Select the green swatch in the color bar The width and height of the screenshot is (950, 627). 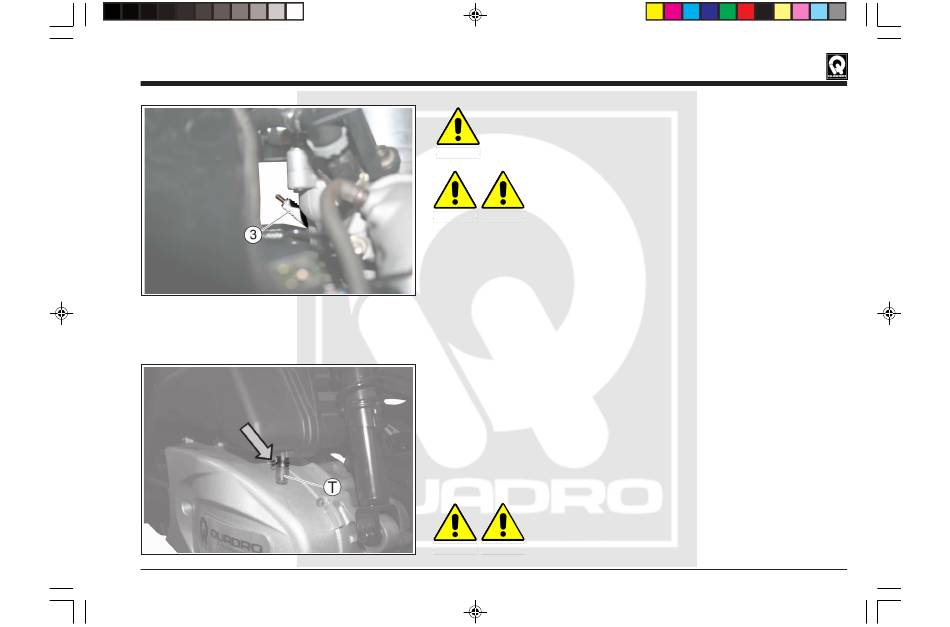tap(728, 12)
